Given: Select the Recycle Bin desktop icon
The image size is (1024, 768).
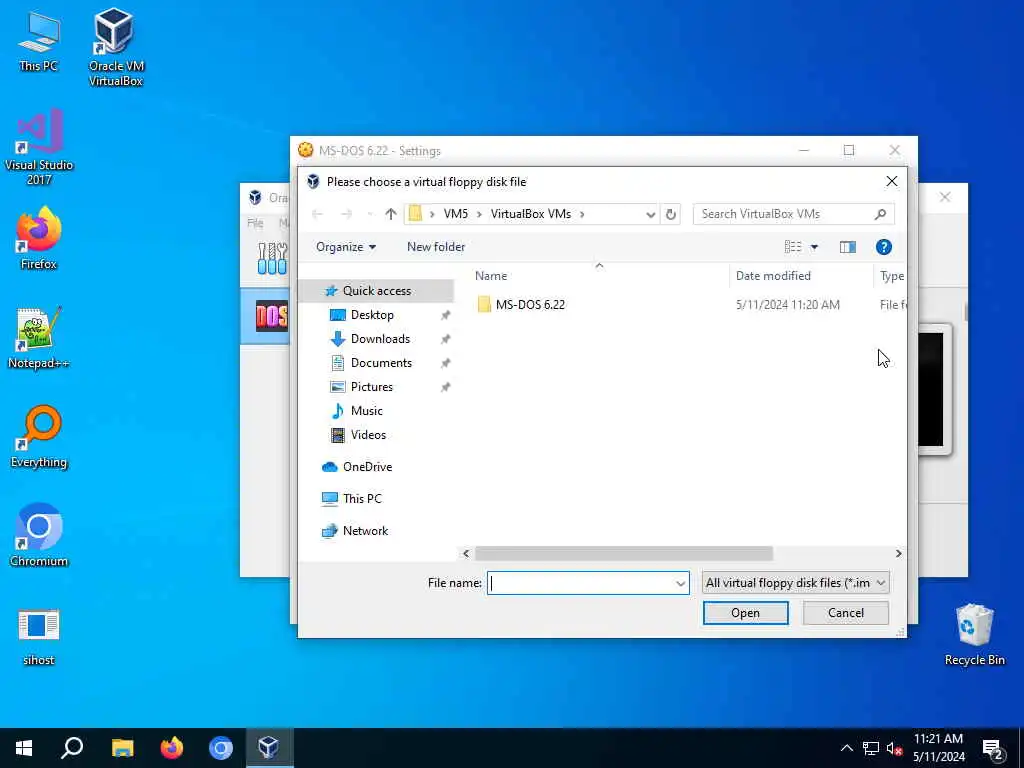Looking at the screenshot, I should tap(974, 635).
